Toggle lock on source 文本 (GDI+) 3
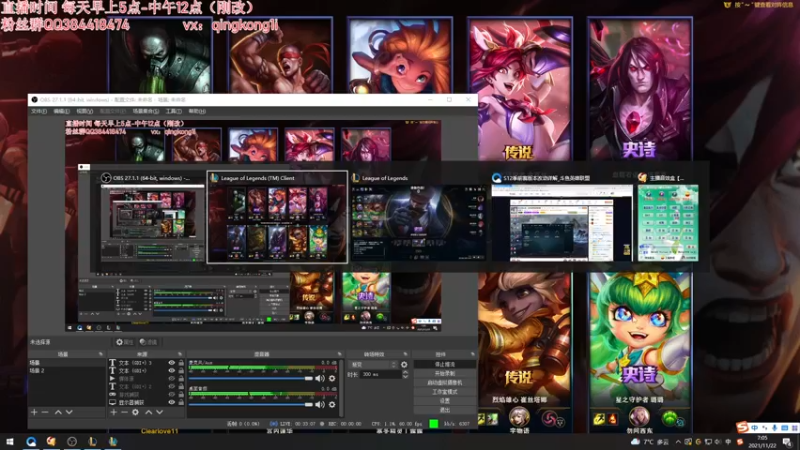Viewport: 800px width, 450px height. coord(181,363)
